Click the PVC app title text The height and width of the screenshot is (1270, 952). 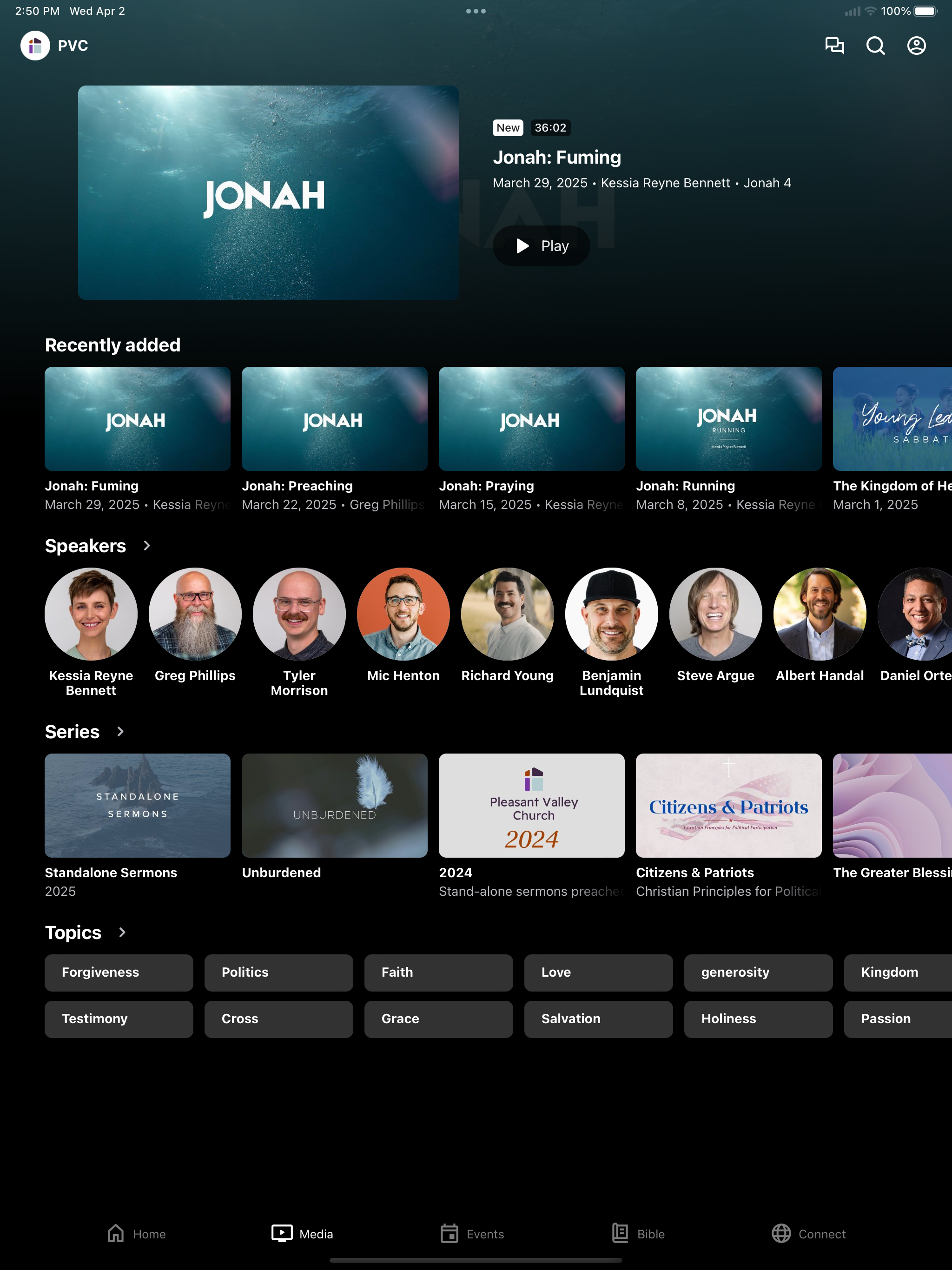(x=73, y=46)
